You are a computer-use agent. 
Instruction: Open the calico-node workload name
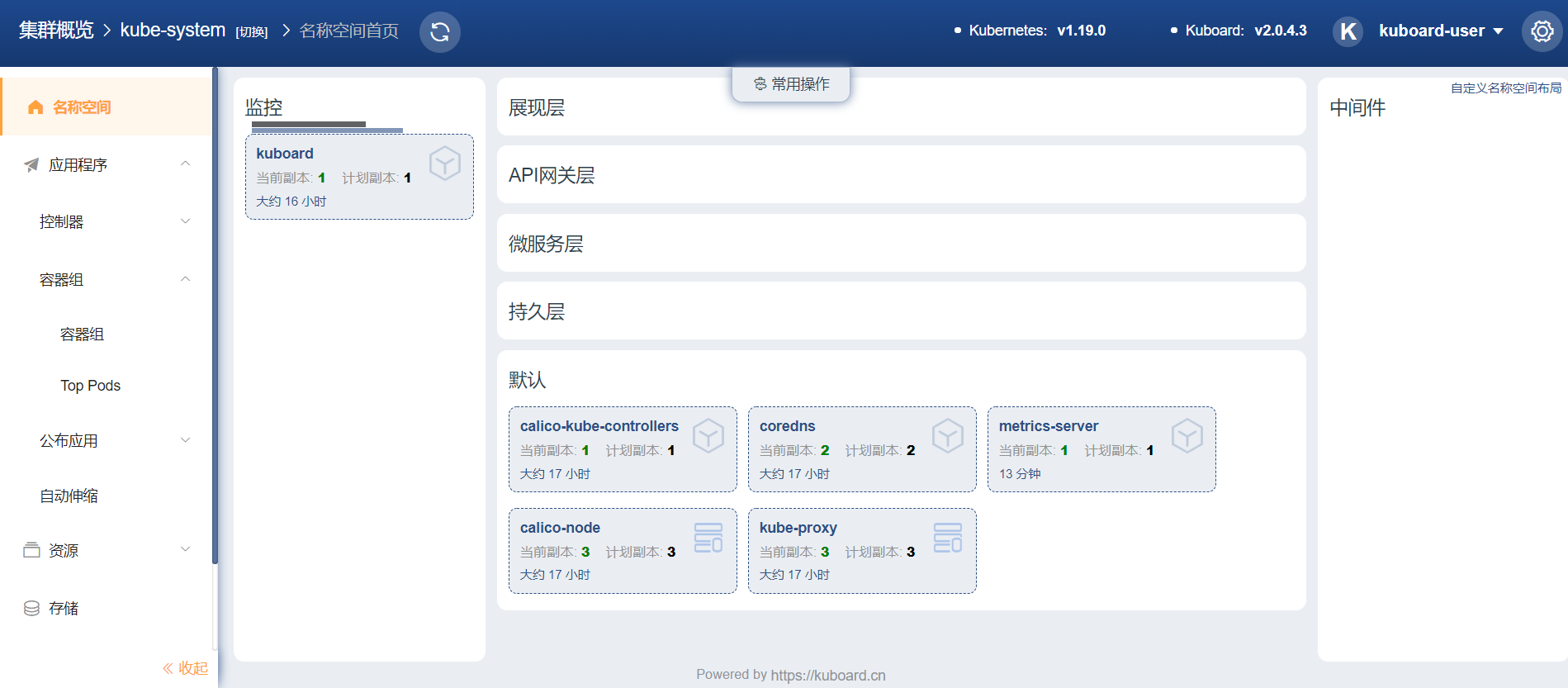click(x=561, y=528)
